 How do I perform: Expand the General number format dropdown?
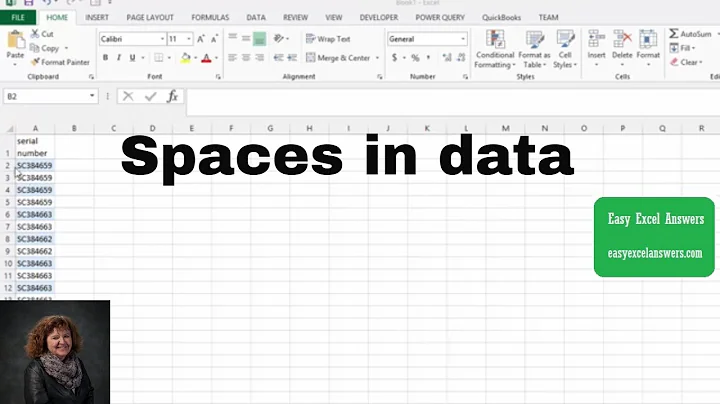[x=462, y=39]
